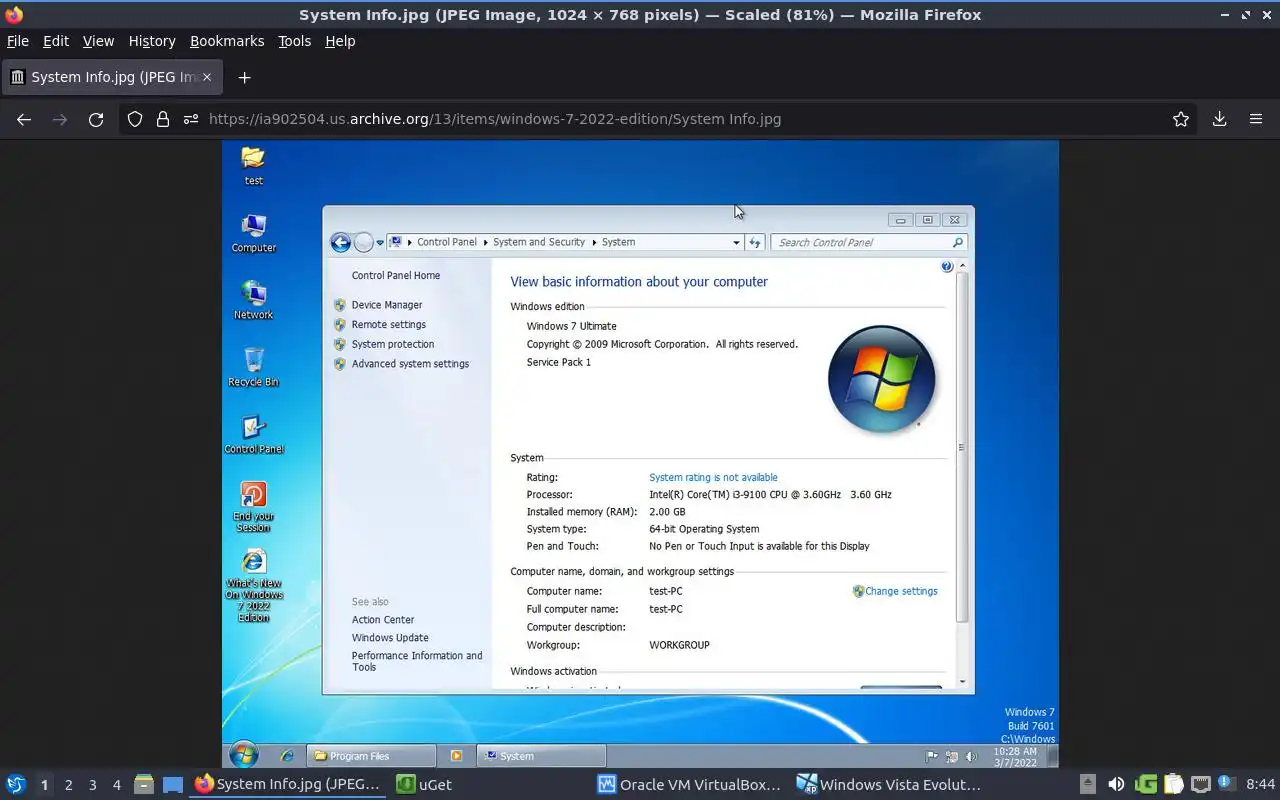Screen dimensions: 1280x800
Task: Switch to Oracle VM VirtualBox taskbar window
Action: pos(689,785)
